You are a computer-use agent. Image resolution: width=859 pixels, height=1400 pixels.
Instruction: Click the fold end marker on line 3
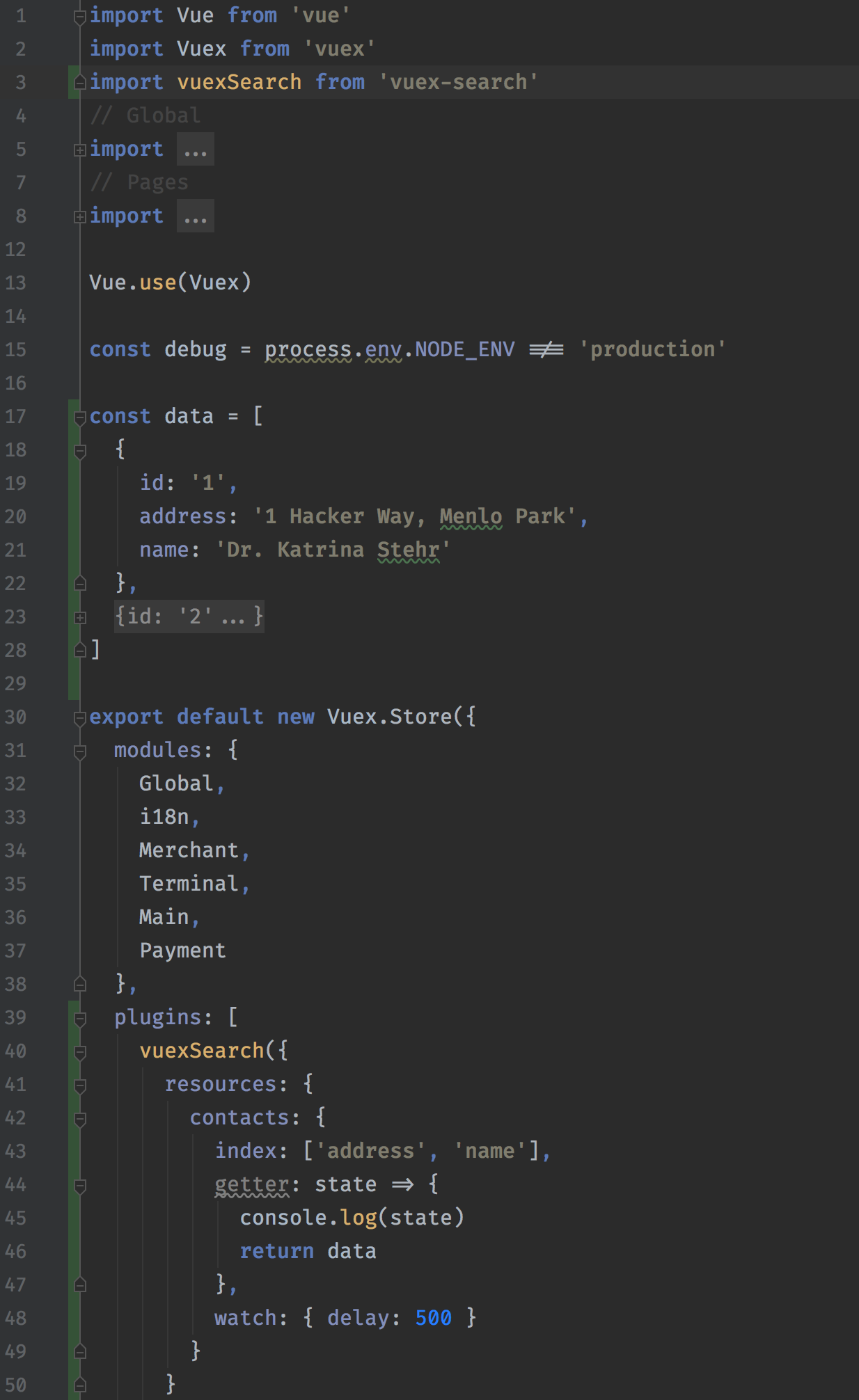click(x=80, y=83)
